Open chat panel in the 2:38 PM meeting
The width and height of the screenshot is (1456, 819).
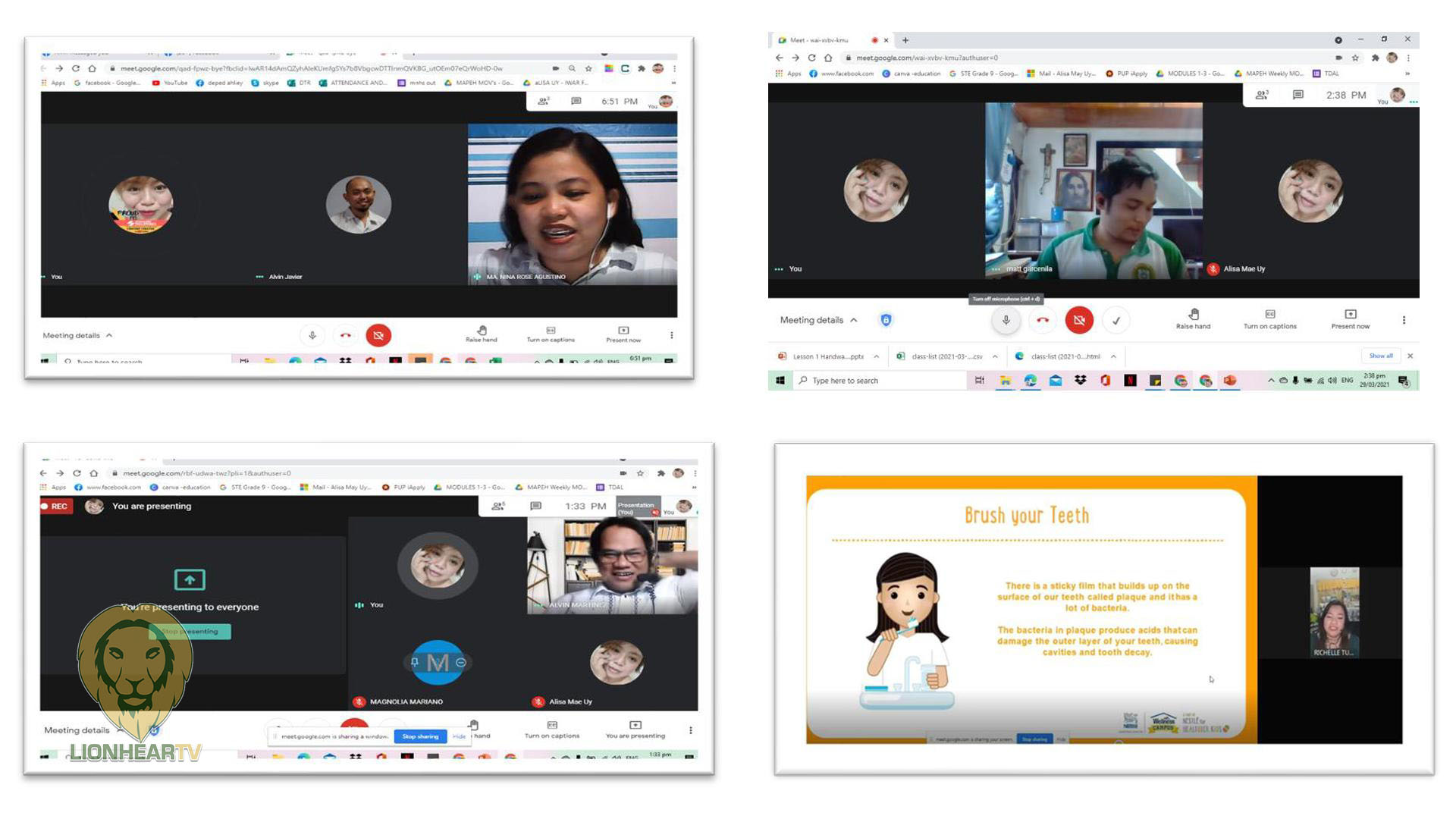pos(1298,95)
